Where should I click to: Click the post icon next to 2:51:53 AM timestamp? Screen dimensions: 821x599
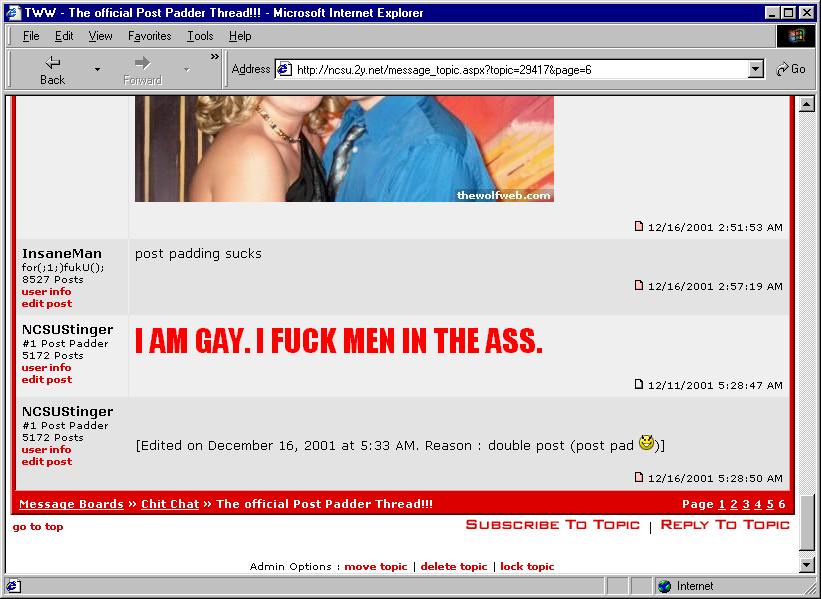[x=640, y=227]
